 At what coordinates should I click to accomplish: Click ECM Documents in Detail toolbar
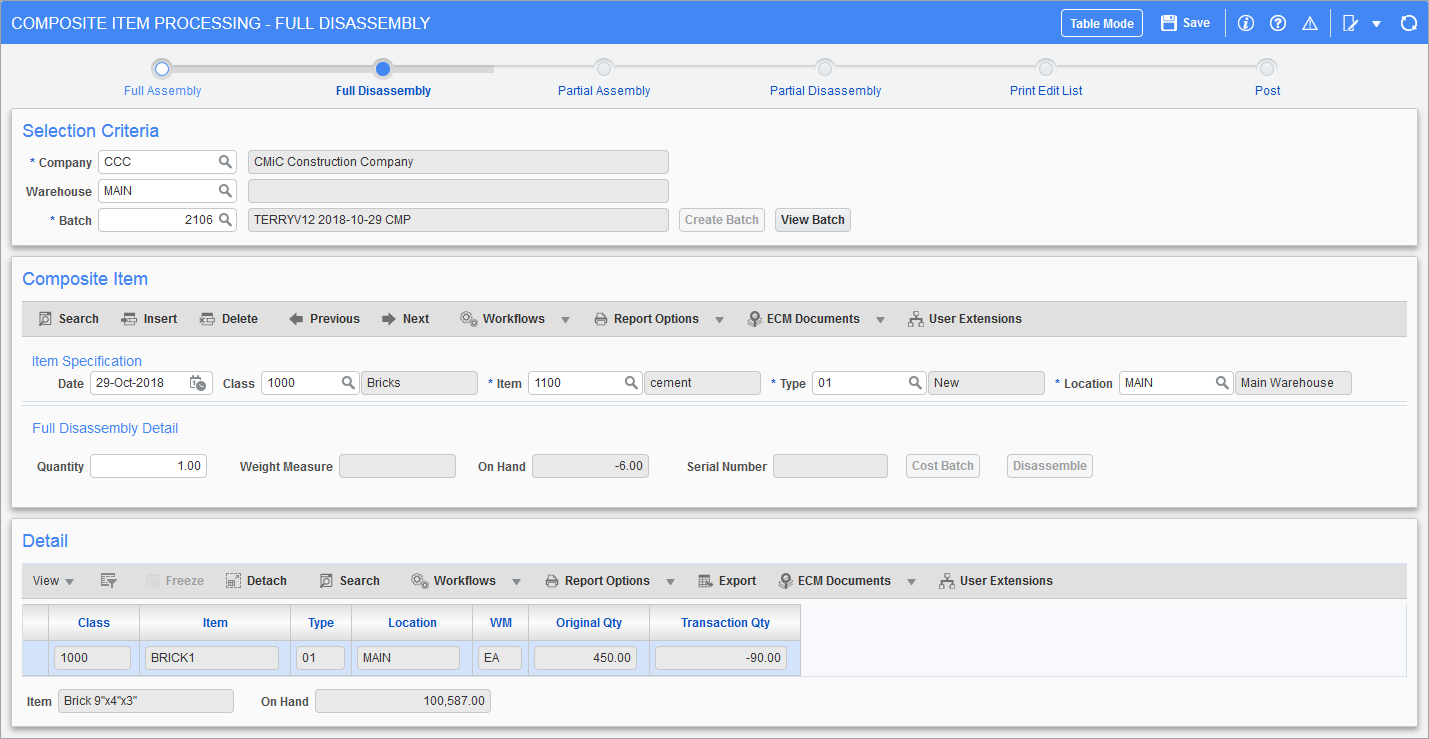tap(835, 581)
